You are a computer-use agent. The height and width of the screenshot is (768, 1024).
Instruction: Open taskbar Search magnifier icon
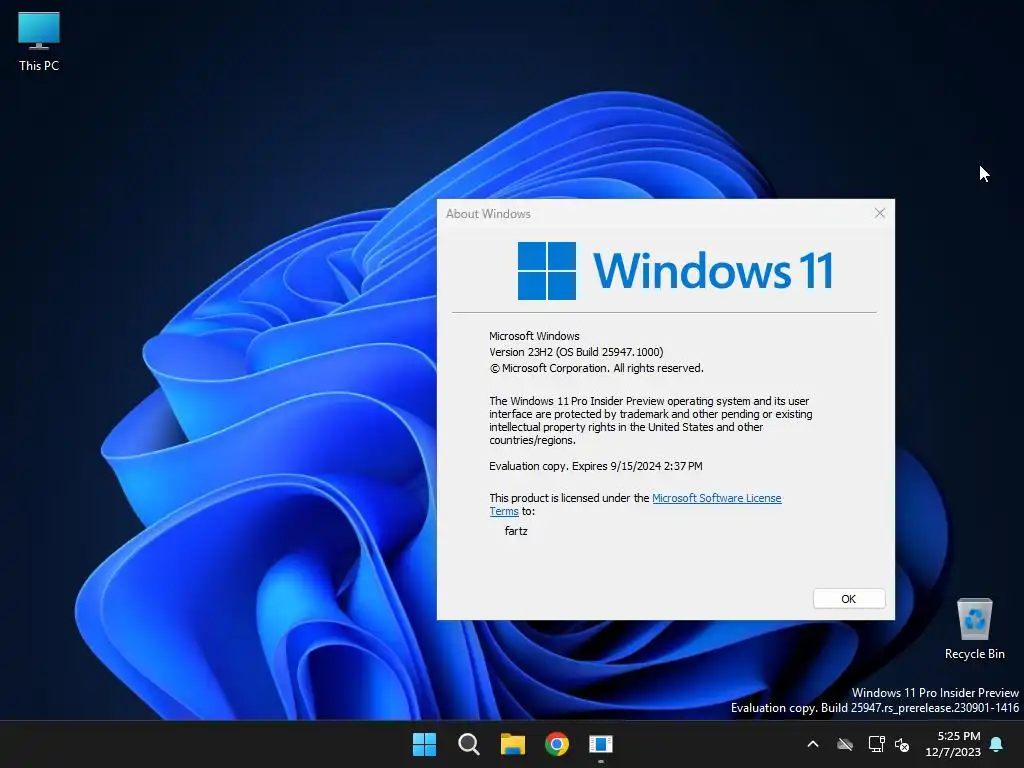(468, 744)
